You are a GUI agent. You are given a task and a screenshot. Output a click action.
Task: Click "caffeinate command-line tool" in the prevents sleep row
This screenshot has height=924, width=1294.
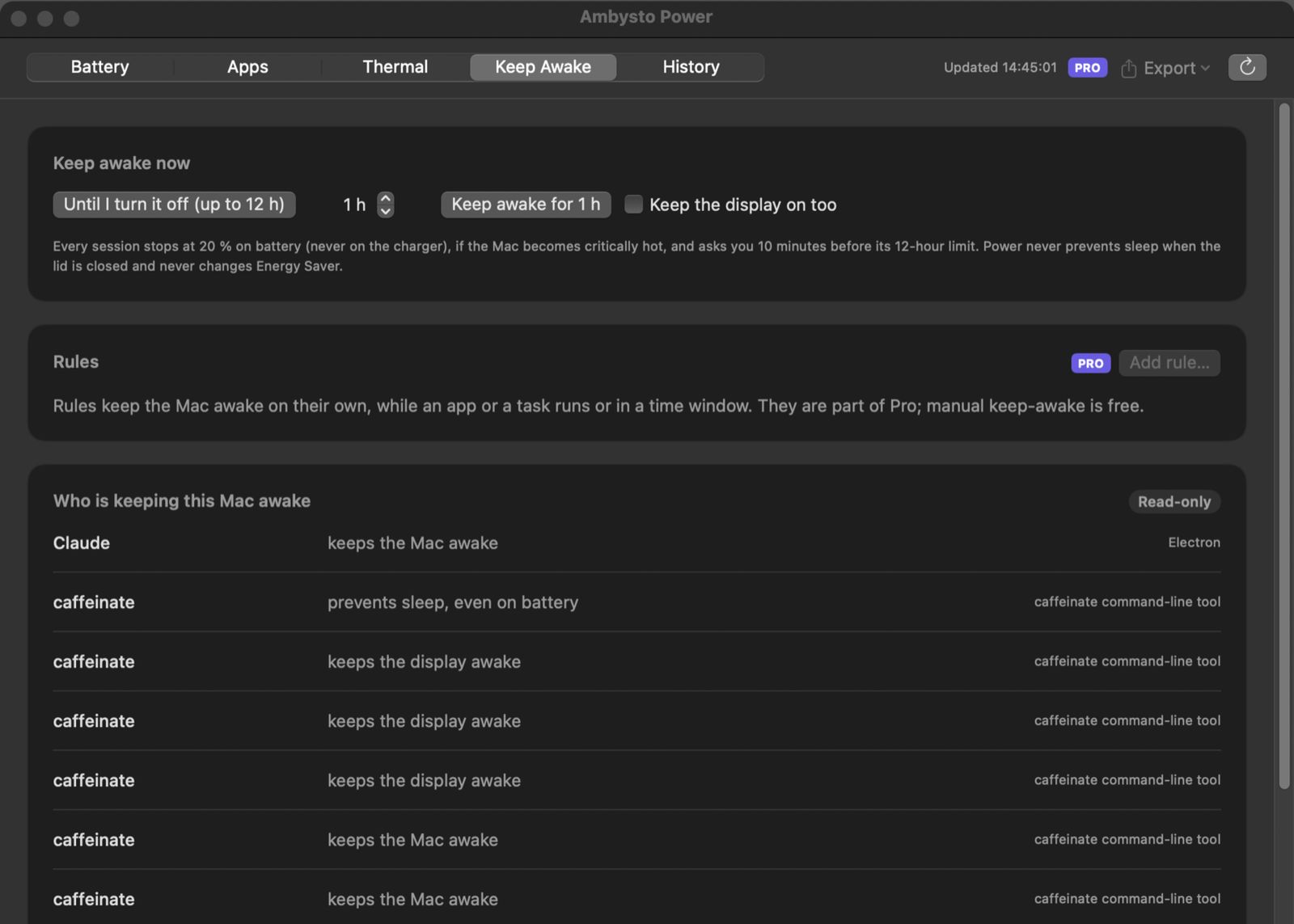(x=1127, y=601)
